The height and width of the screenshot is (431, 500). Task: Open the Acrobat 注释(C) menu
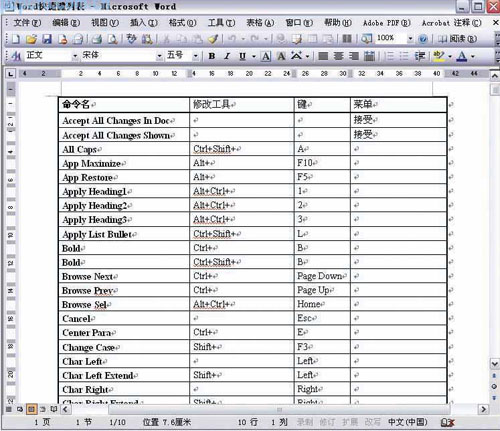452,23
